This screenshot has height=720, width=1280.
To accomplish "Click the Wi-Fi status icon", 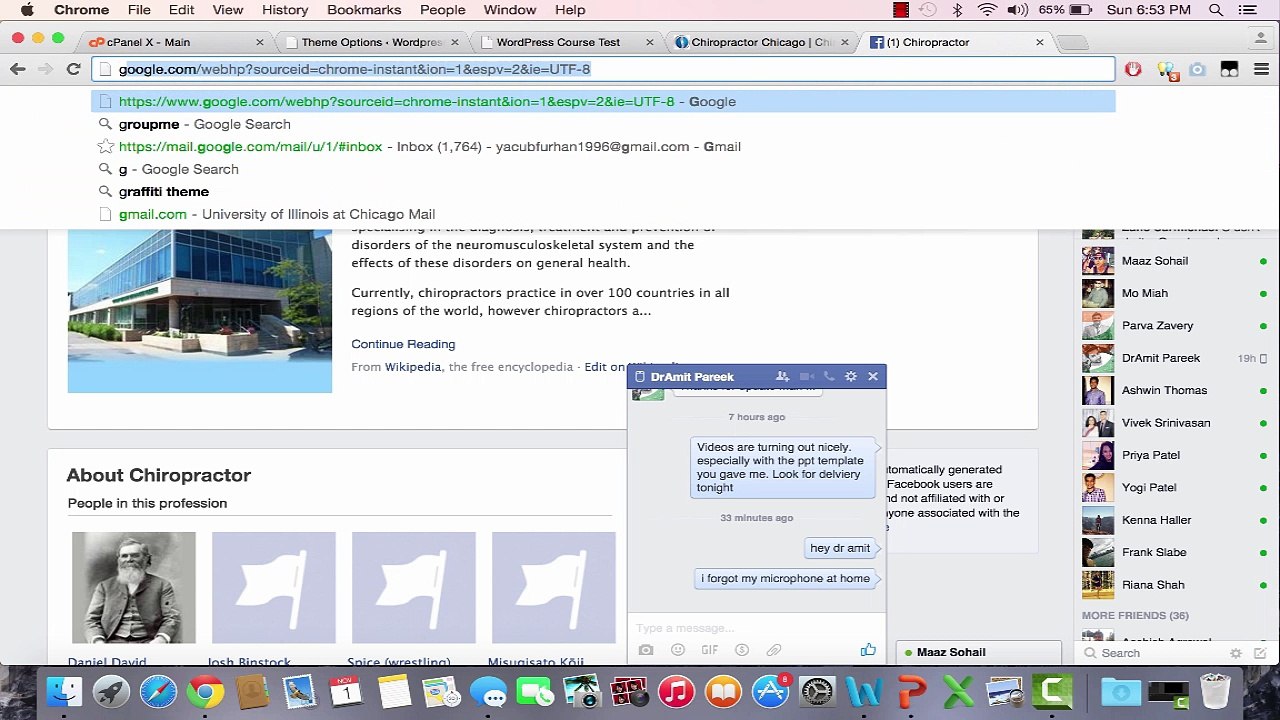I will pyautogui.click(x=987, y=10).
